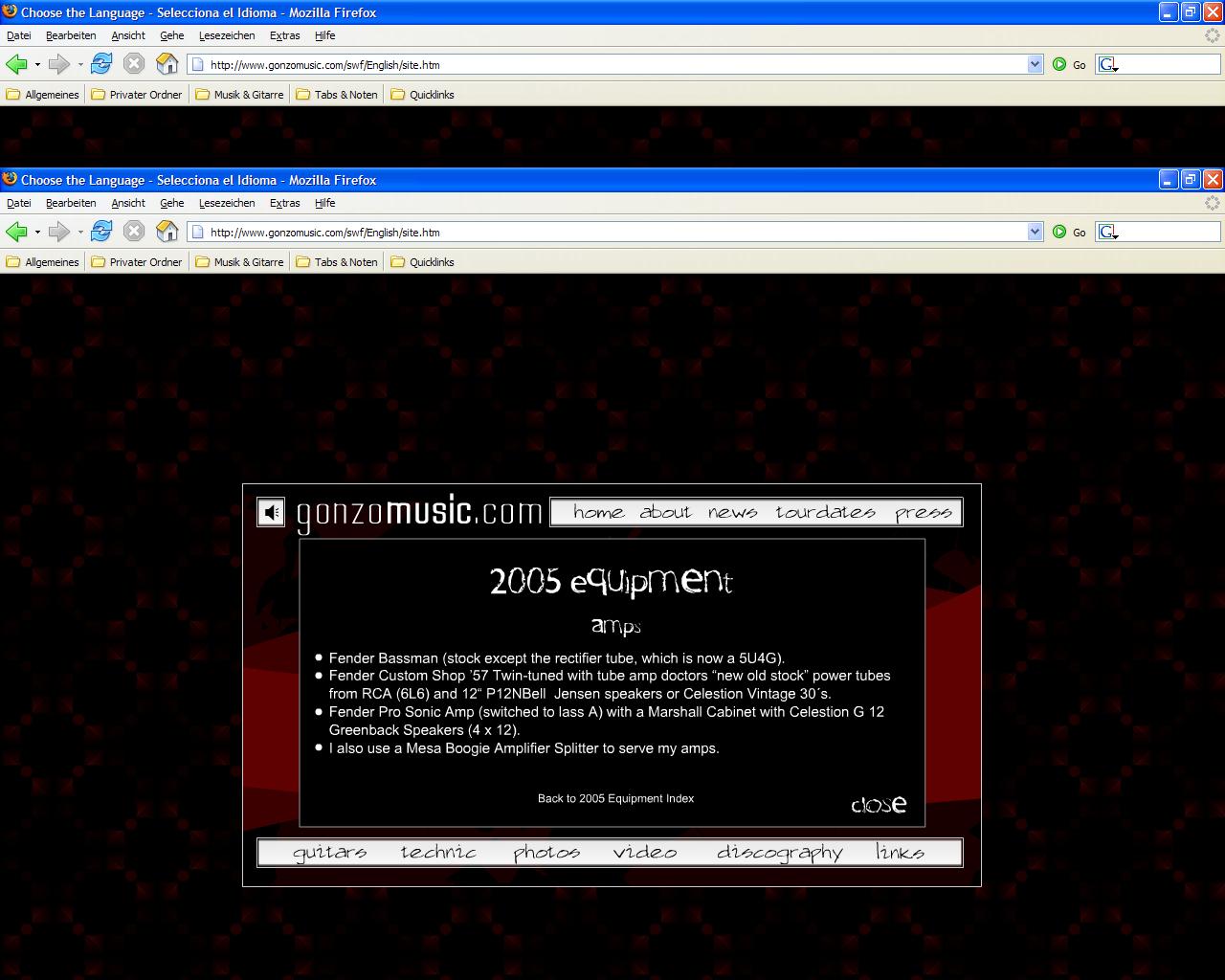Open Datei menu in front window

(x=19, y=203)
